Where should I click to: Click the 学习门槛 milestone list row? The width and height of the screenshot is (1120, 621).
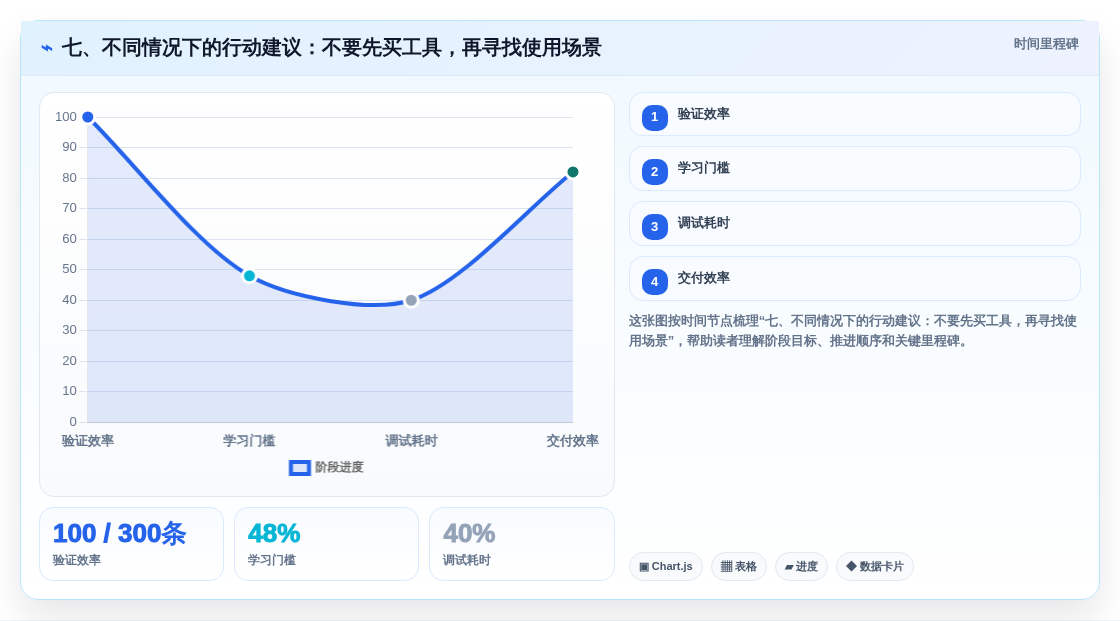(x=854, y=169)
